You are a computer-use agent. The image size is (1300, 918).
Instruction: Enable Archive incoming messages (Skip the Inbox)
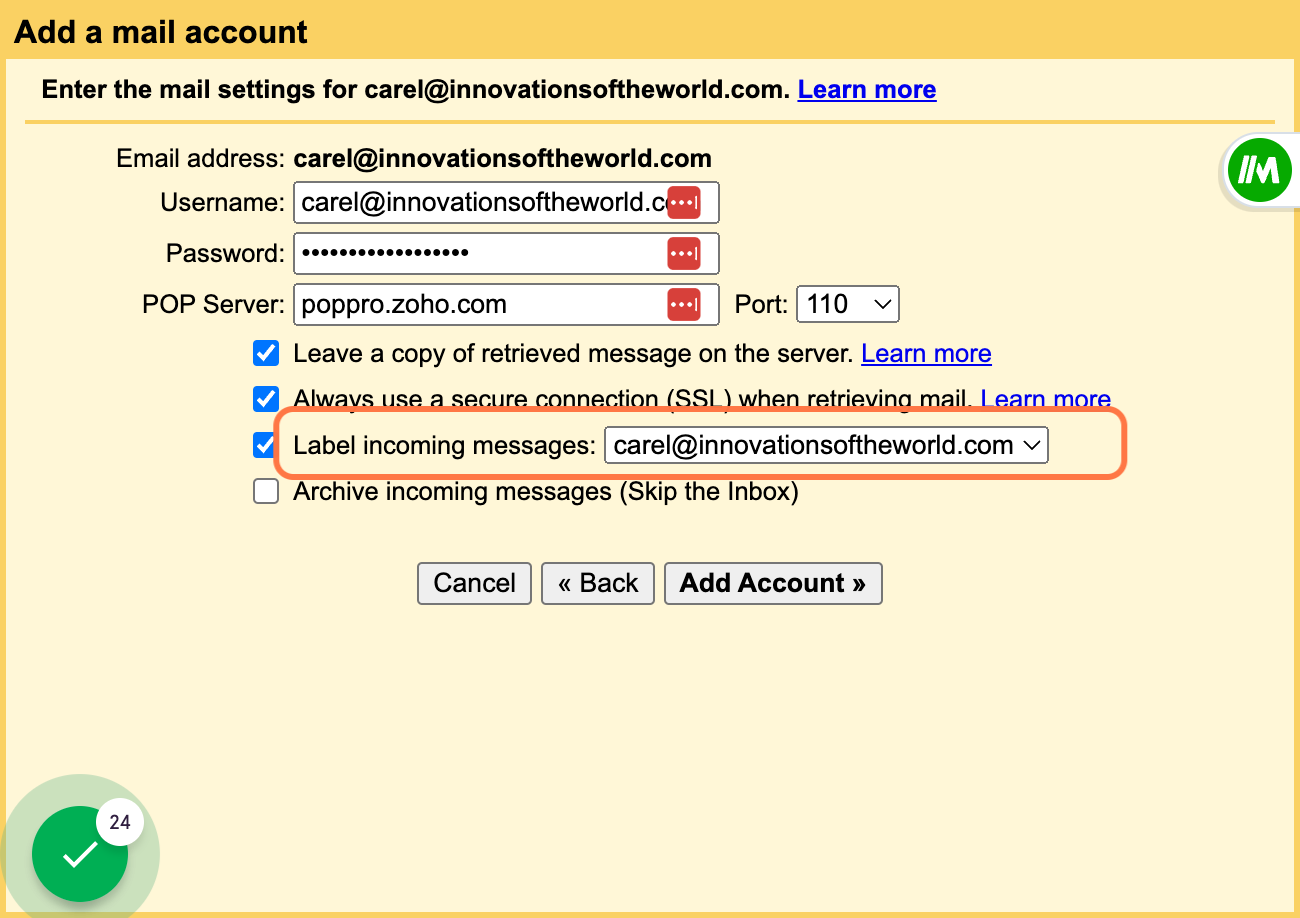click(266, 491)
